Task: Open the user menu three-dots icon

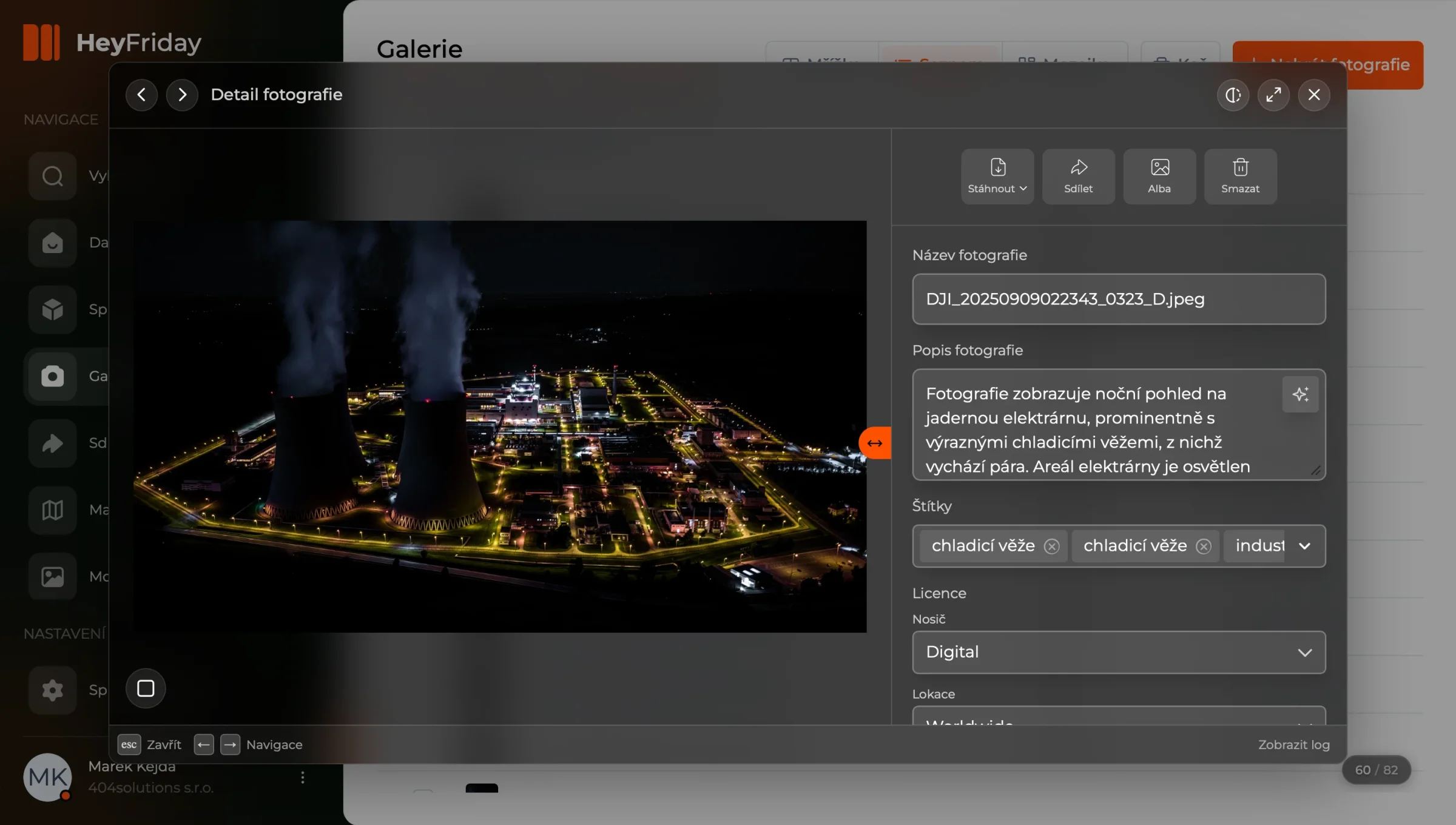Action: (303, 777)
